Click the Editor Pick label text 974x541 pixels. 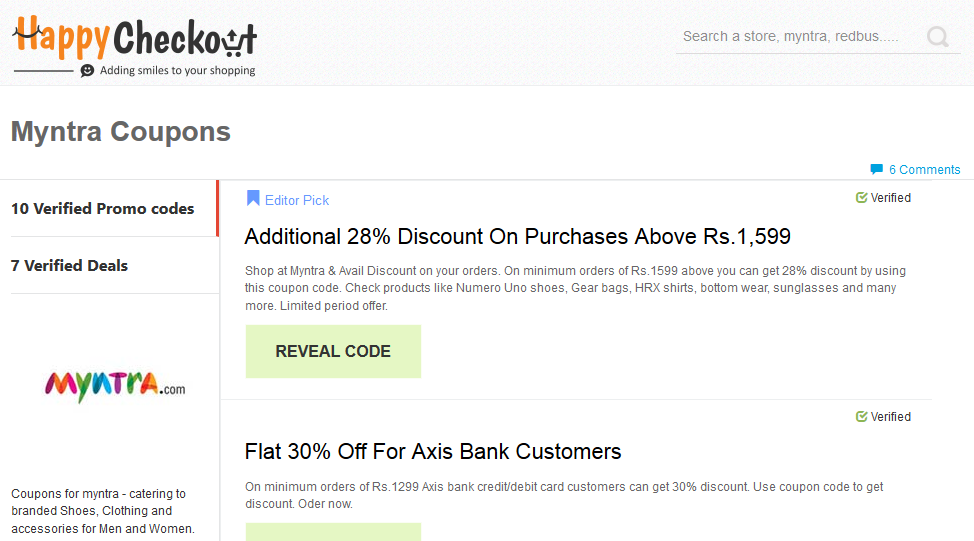pyautogui.click(x=297, y=200)
